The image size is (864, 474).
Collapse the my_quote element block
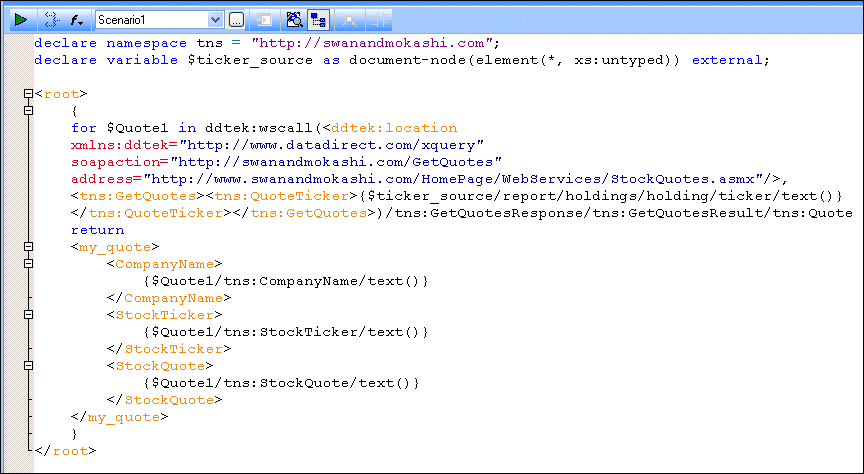28,247
